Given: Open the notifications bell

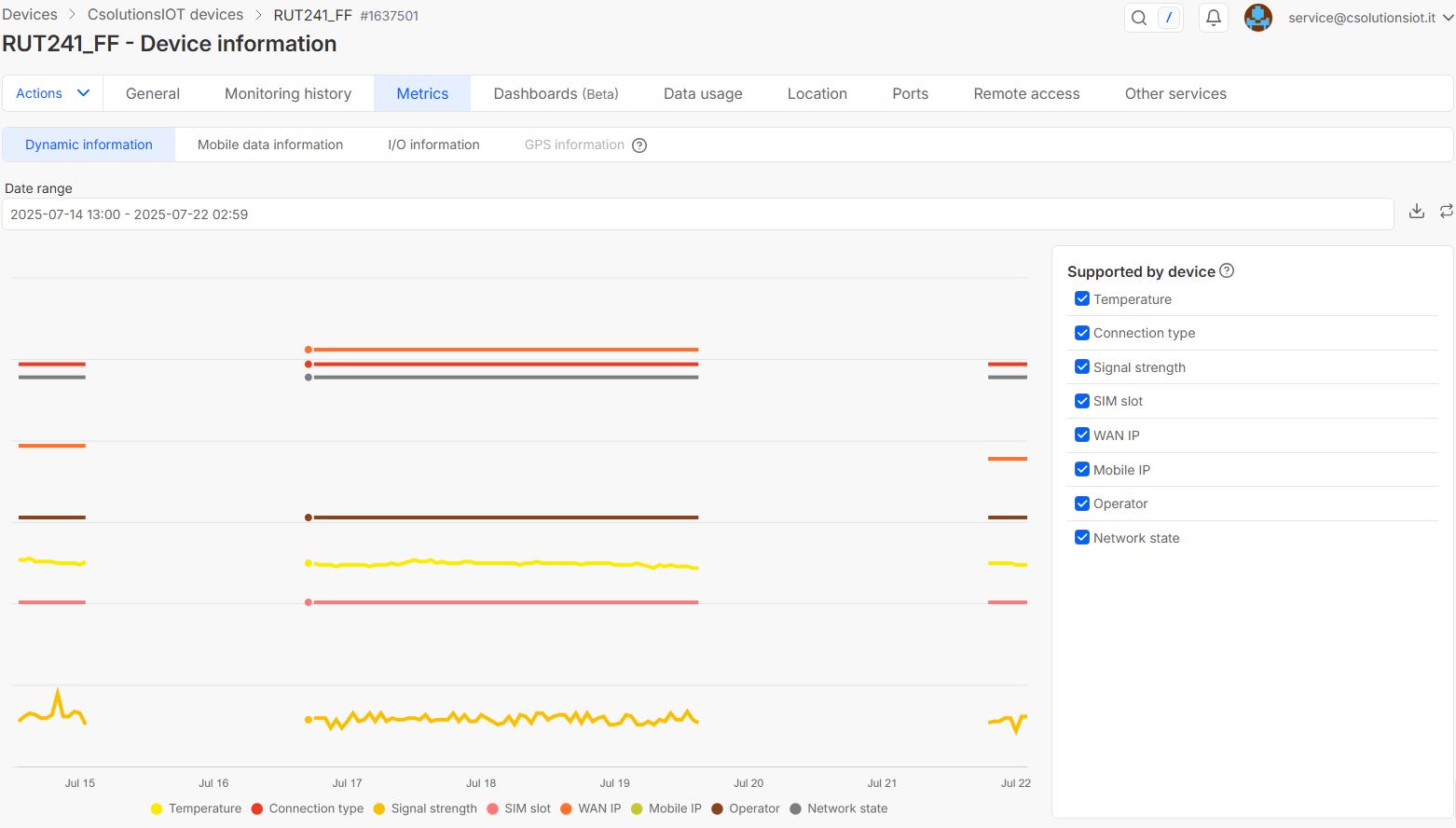Looking at the screenshot, I should coord(1213,18).
